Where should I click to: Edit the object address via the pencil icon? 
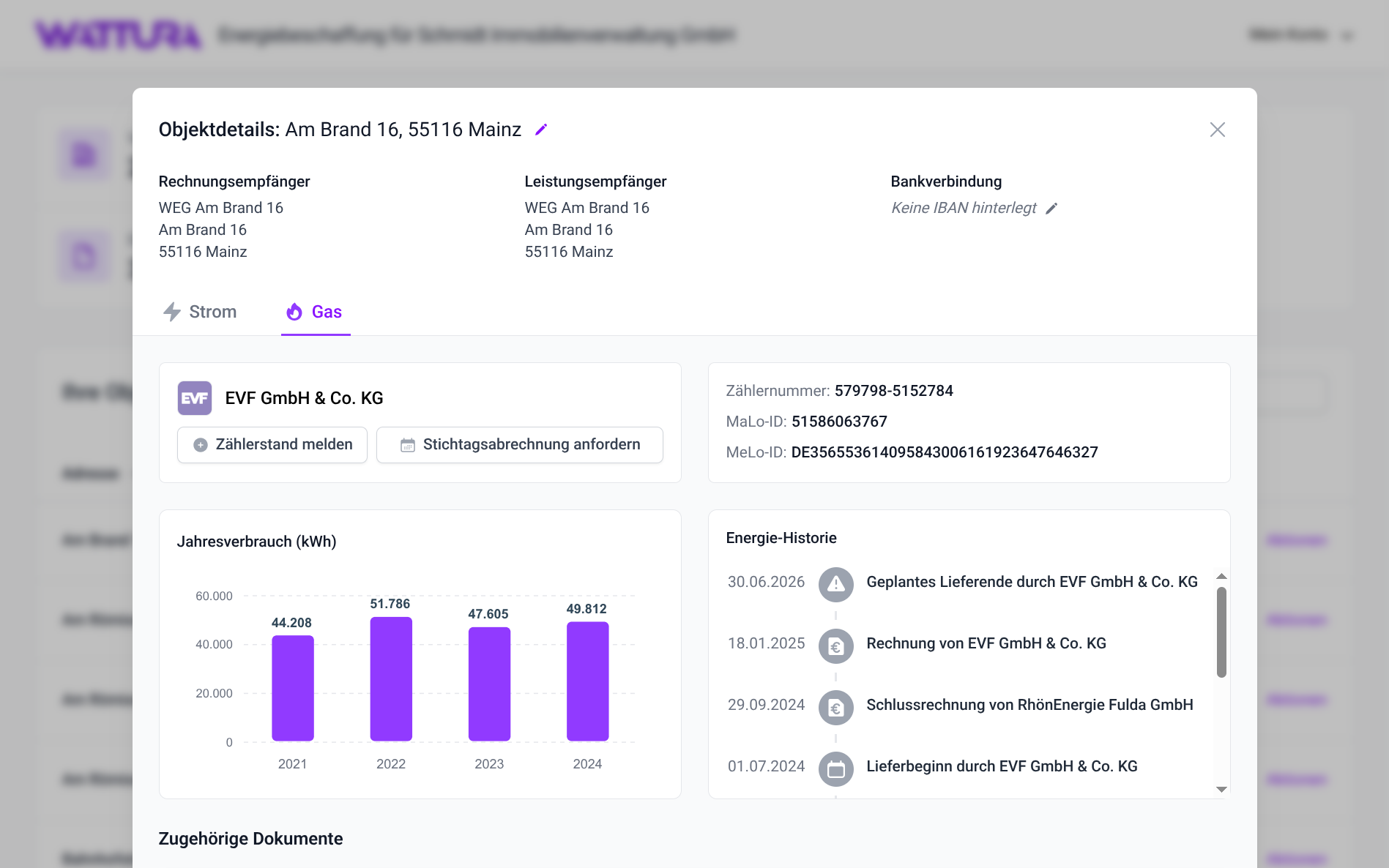[542, 130]
